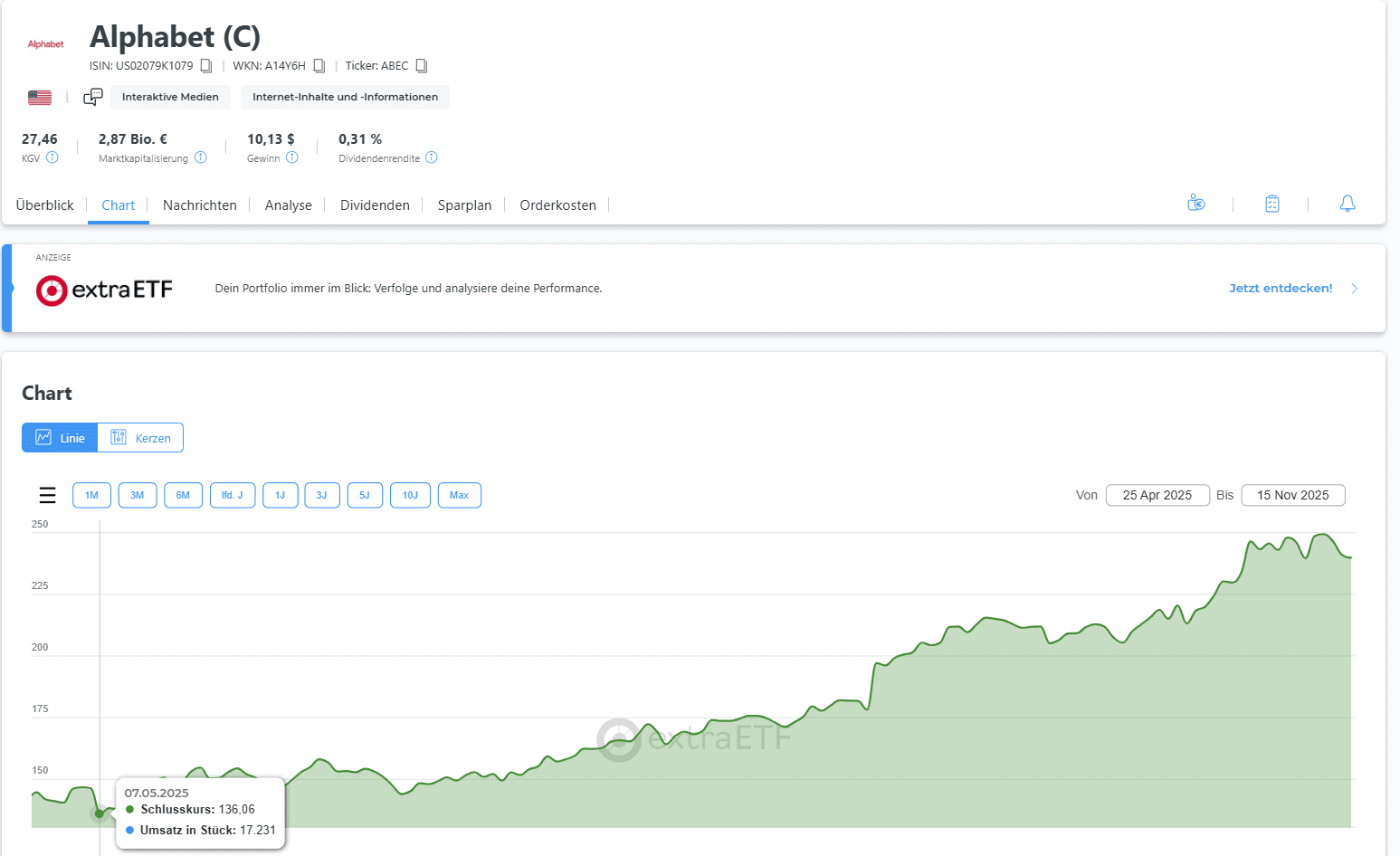Set chart range to 1J
1400x856 pixels.
tap(281, 495)
